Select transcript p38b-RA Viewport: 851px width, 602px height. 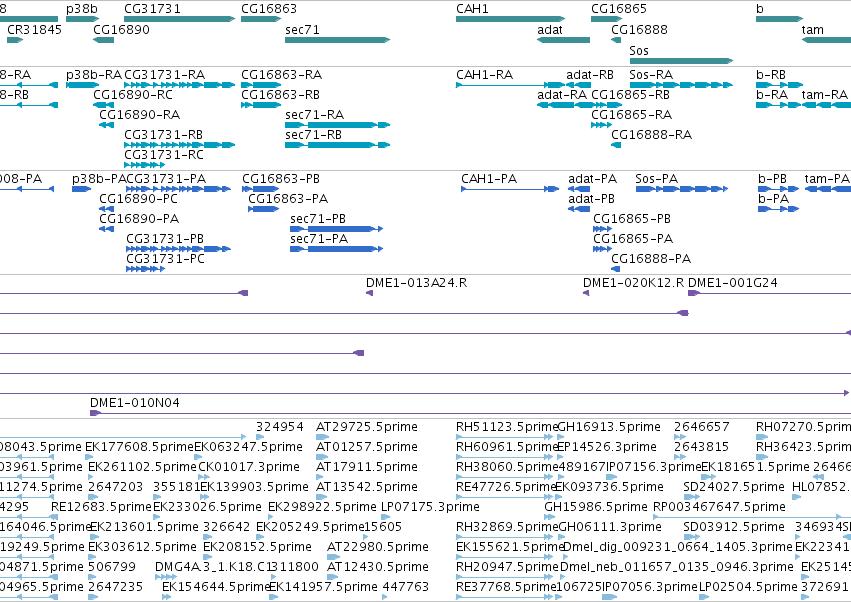pyautogui.click(x=82, y=85)
